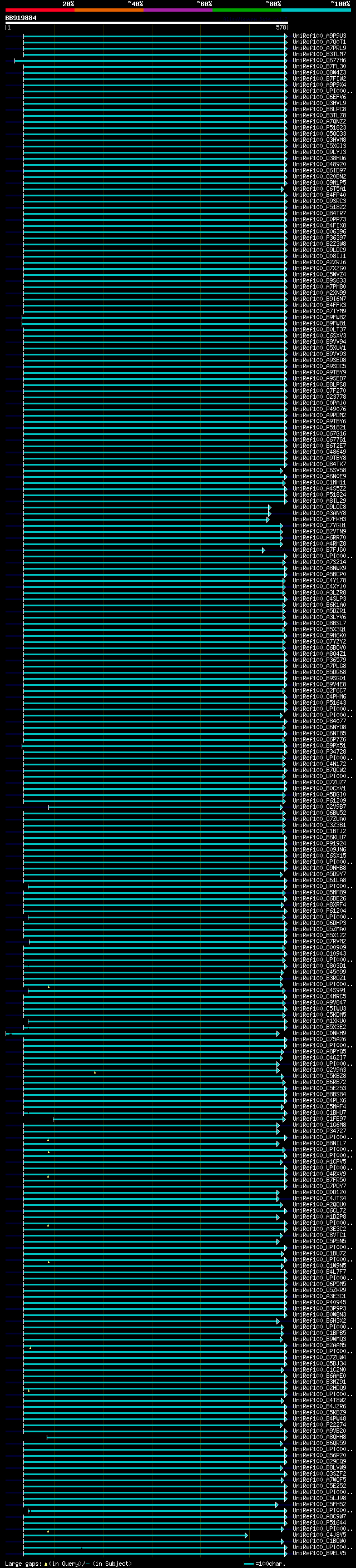Click label UniRef100_B2VTN9
Image resolution: width=356 pixels, height=1568 pixels.
click(x=319, y=531)
